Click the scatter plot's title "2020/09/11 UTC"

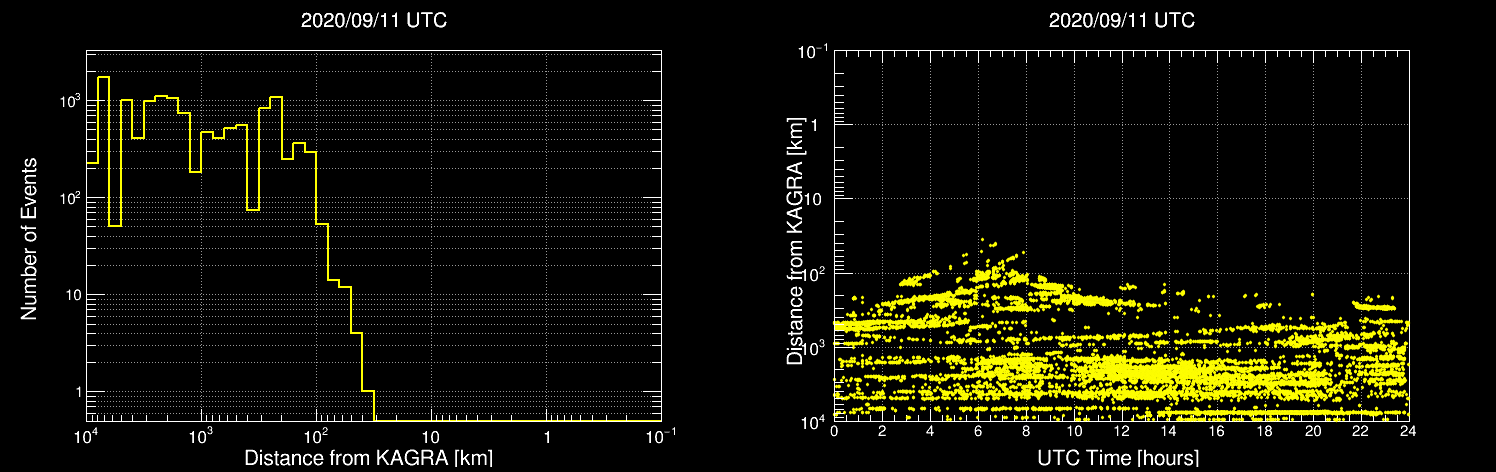[1122, 21]
